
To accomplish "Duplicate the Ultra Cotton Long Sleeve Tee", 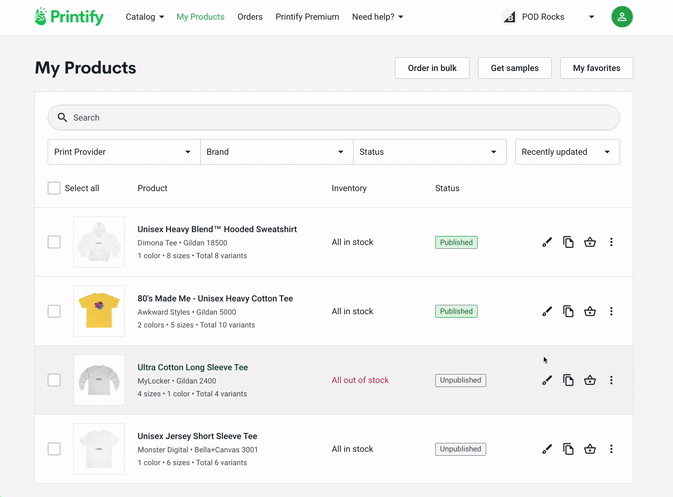I will click(x=568, y=380).
